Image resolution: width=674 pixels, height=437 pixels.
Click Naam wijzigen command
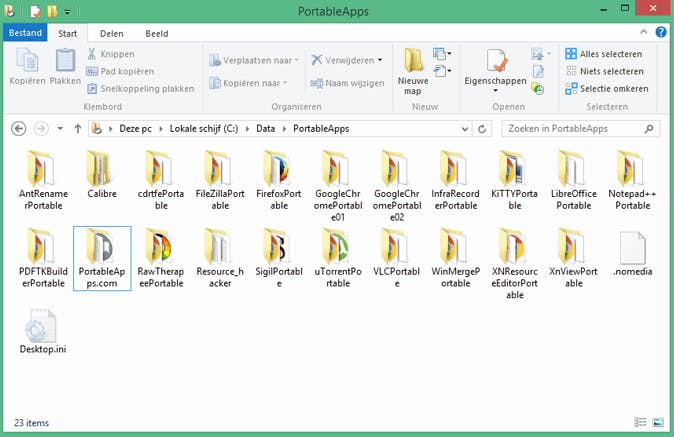[347, 83]
